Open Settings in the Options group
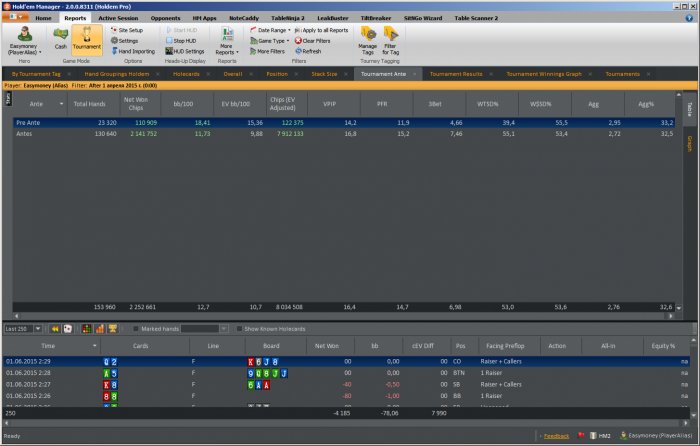700x446 pixels. point(125,41)
